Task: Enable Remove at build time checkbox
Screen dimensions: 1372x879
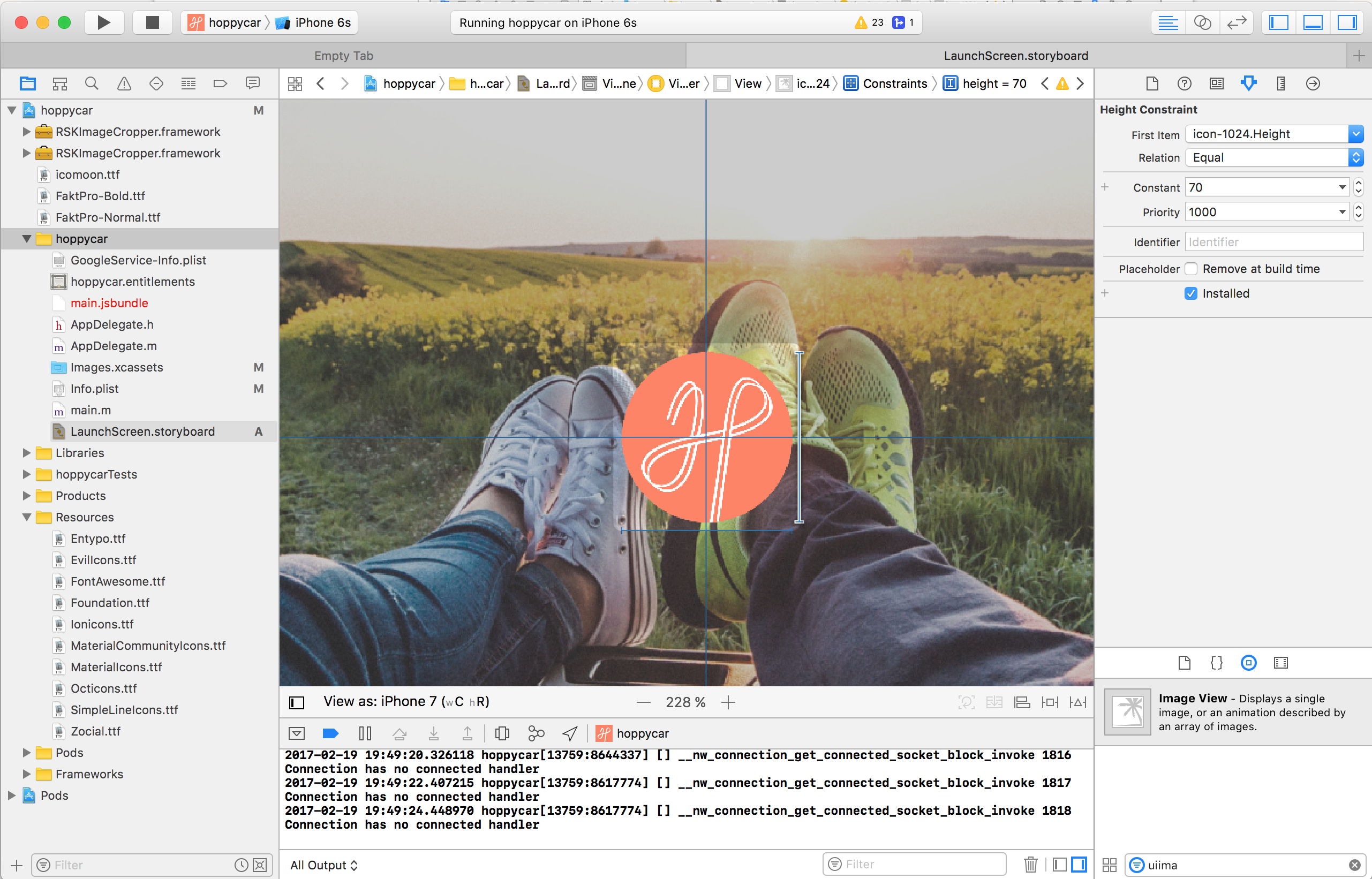Action: (x=1190, y=269)
